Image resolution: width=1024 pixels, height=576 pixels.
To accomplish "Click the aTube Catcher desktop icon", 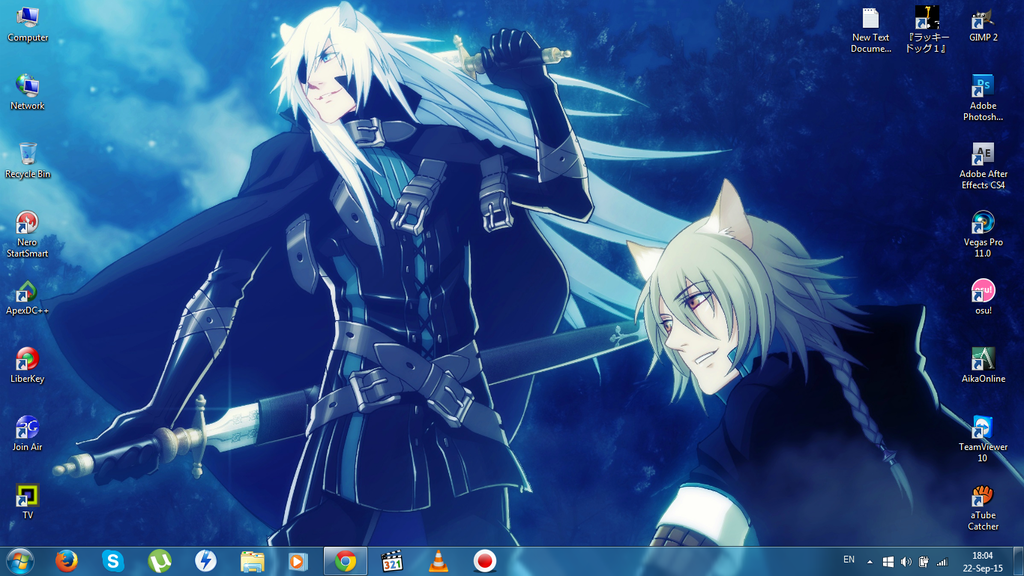I will (983, 496).
